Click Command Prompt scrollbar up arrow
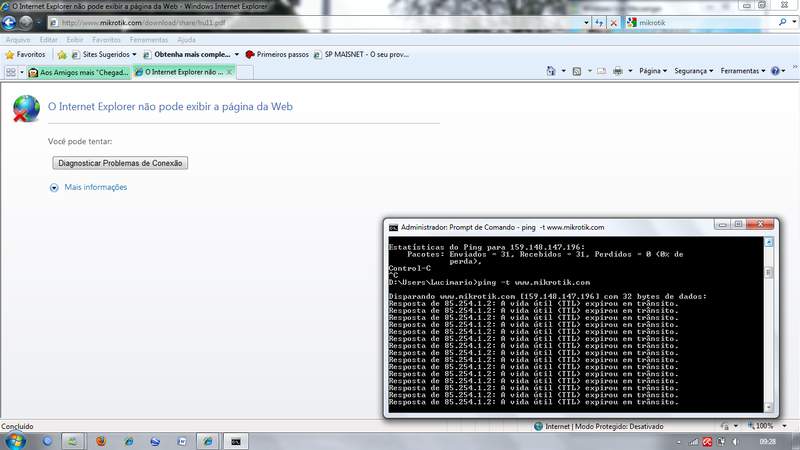This screenshot has width=800, height=450. pos(769,242)
